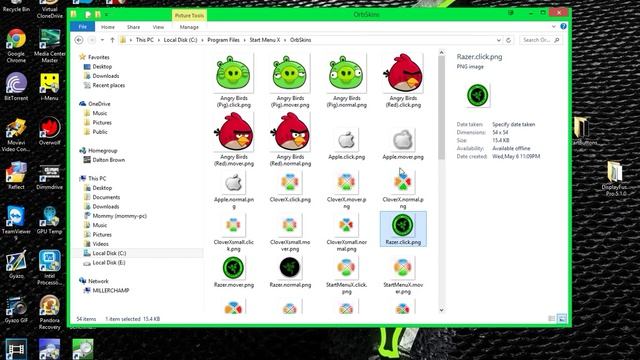Select Angry Birds (Red).click.png file
This screenshot has height=360, width=640.
point(403,81)
